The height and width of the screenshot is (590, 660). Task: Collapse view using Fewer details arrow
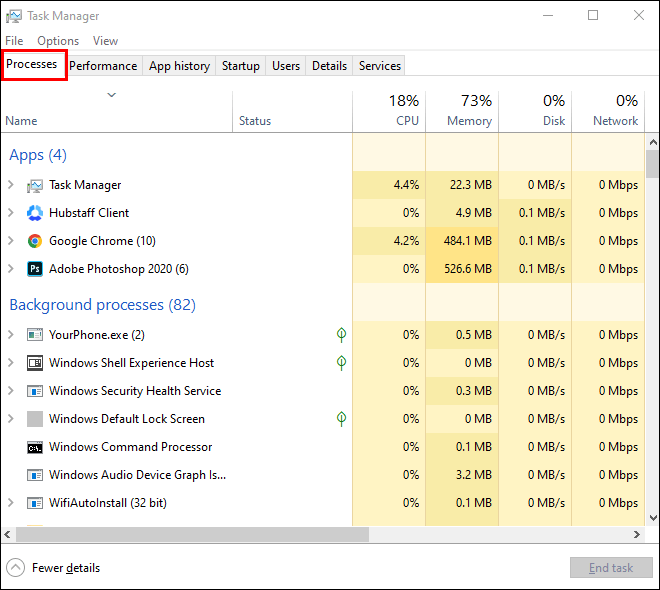tap(16, 568)
